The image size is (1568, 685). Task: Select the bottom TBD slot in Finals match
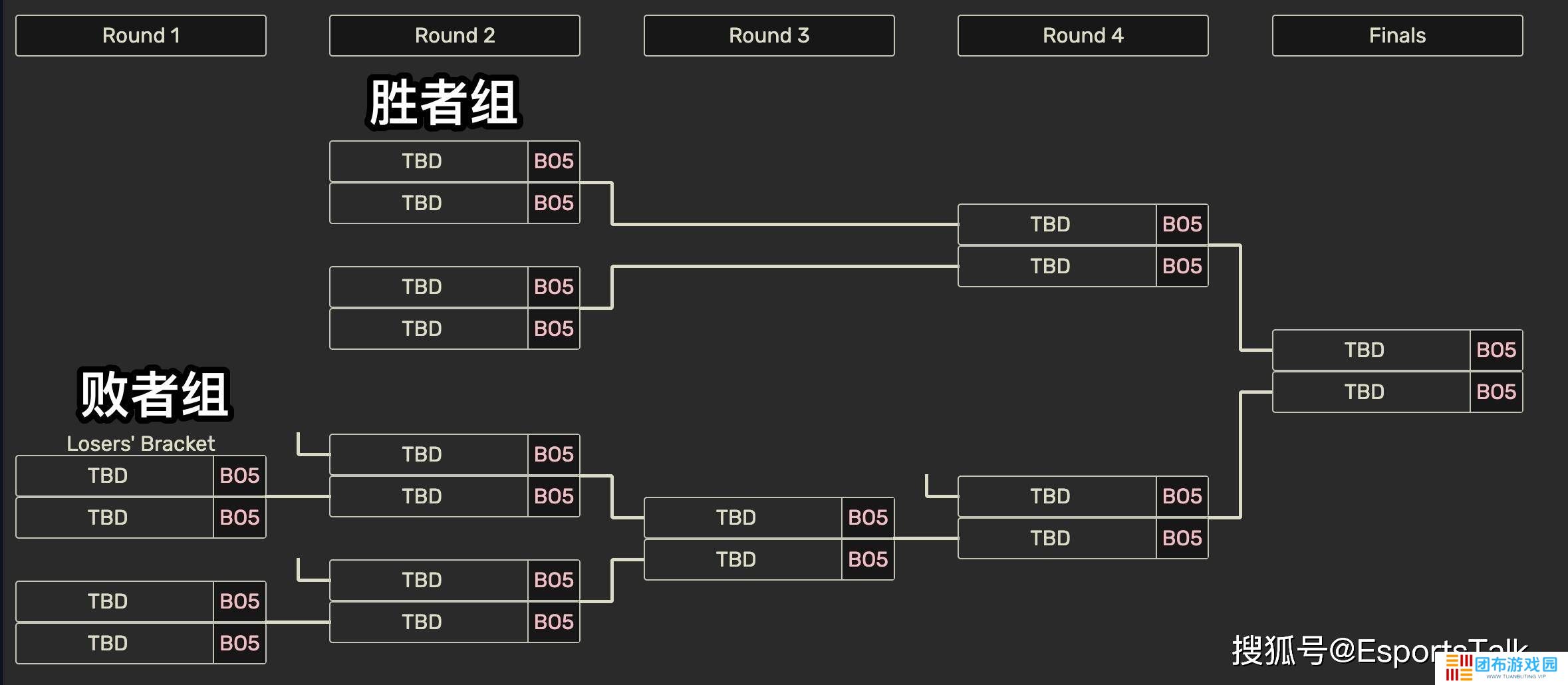(x=1364, y=392)
